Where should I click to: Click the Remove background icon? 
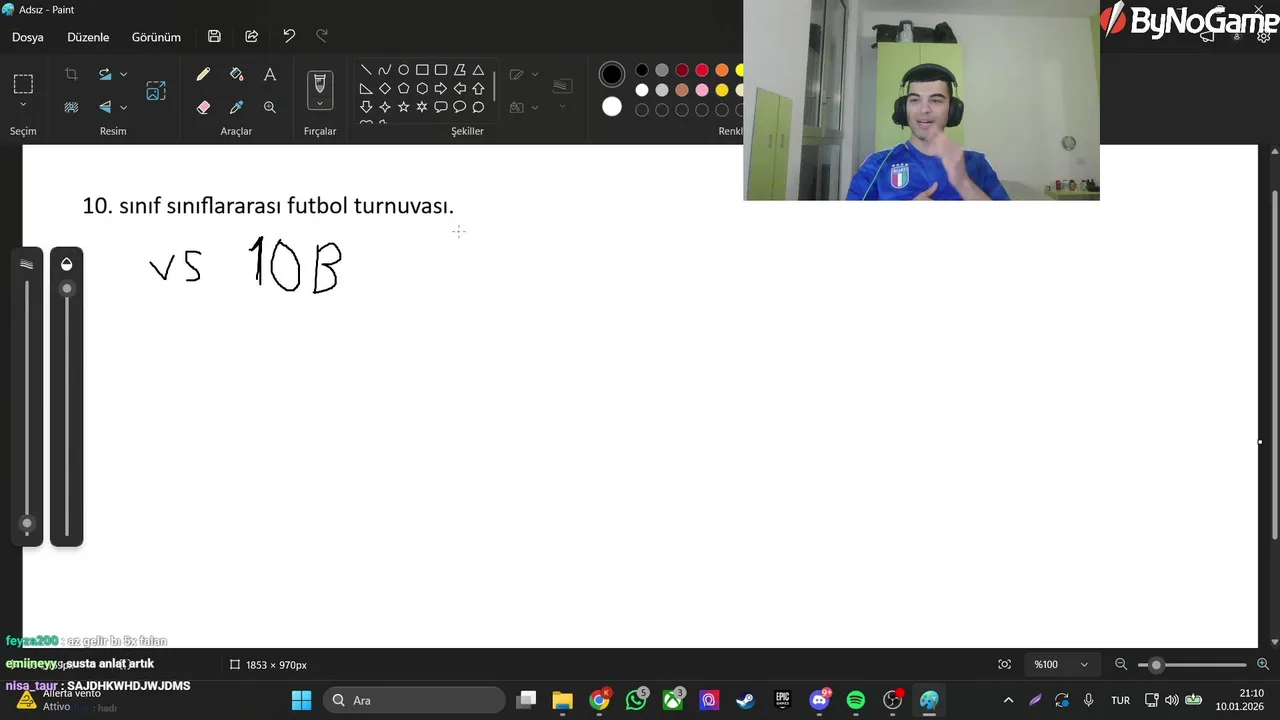click(71, 107)
